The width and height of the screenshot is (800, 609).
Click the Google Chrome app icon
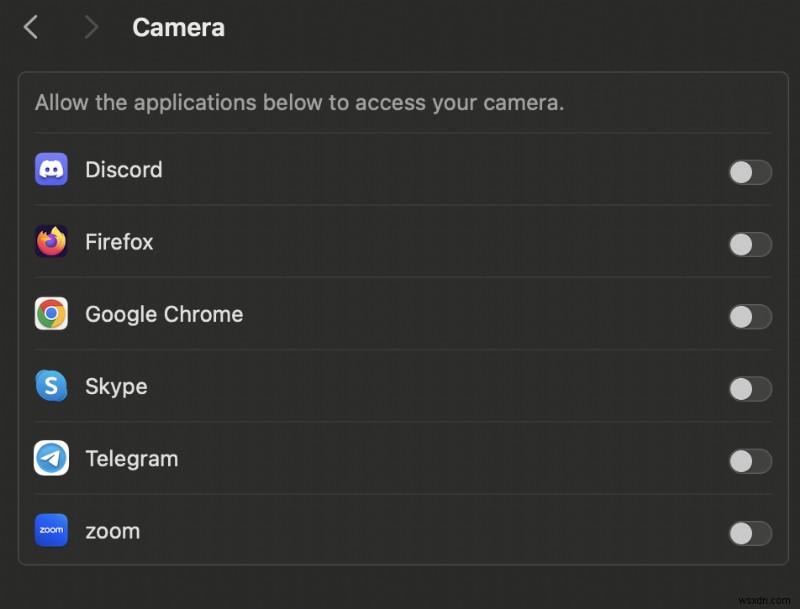51,314
